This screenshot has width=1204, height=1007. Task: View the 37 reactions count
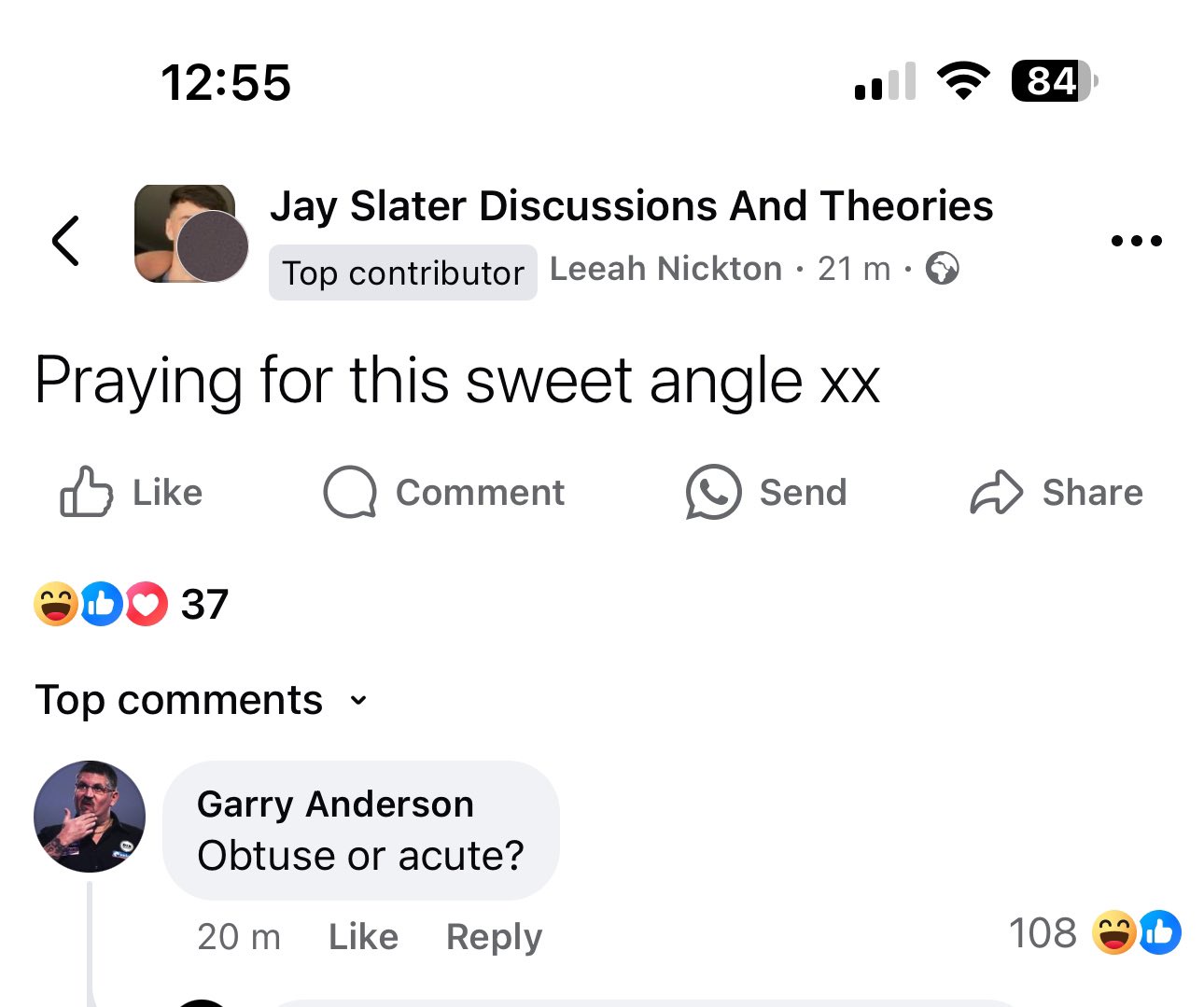[x=204, y=604]
